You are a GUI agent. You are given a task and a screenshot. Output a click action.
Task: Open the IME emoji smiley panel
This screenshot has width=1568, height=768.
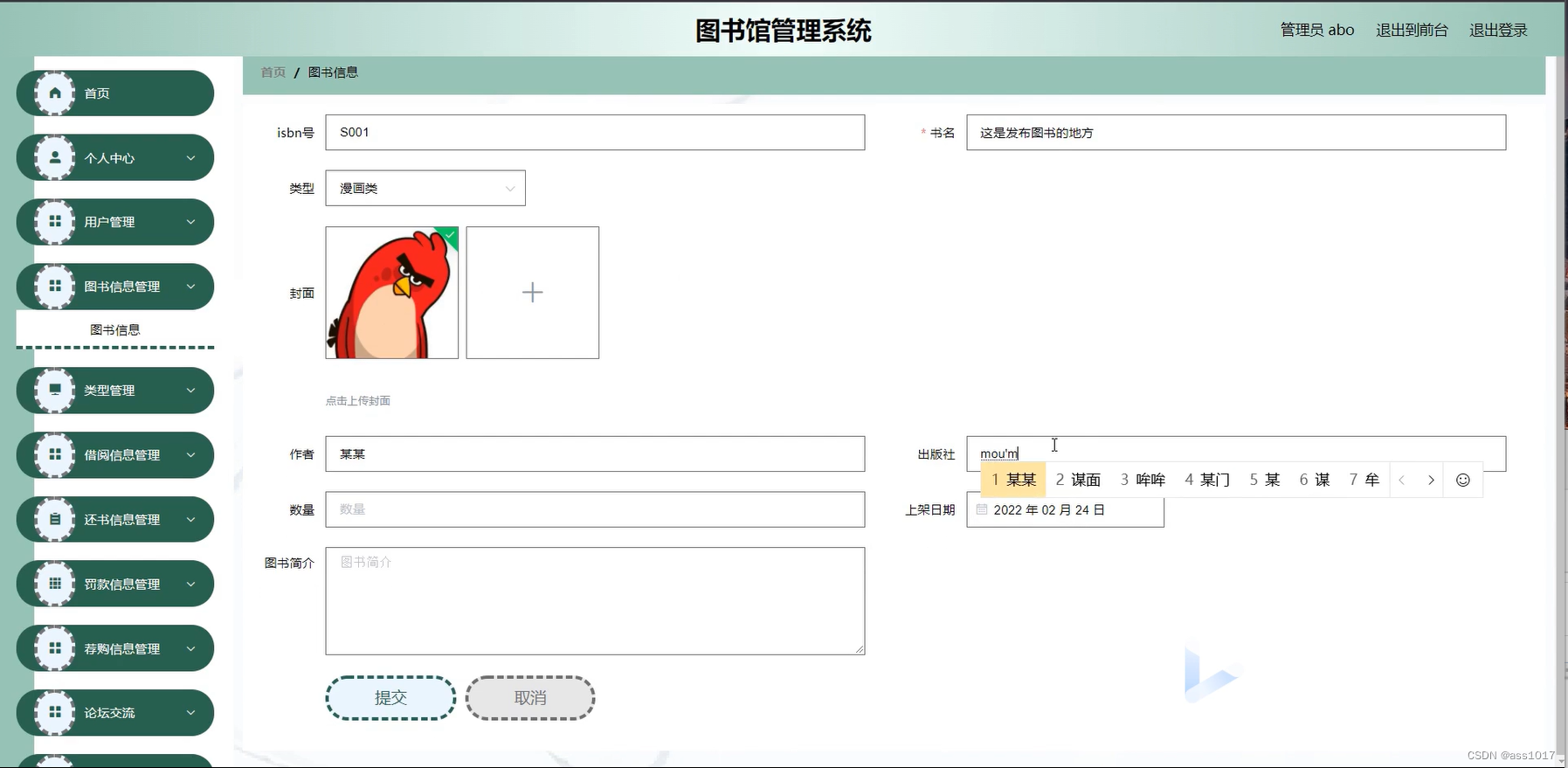pos(1463,480)
